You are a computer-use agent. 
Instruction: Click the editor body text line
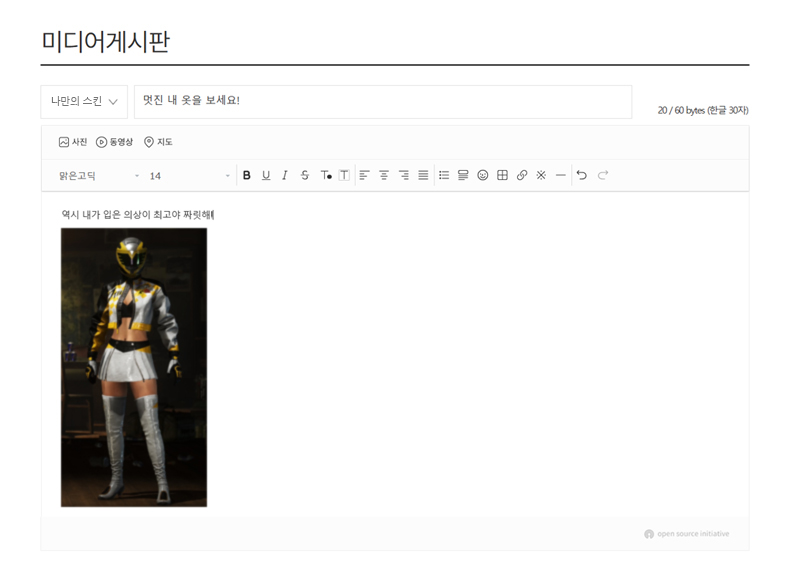tap(138, 214)
